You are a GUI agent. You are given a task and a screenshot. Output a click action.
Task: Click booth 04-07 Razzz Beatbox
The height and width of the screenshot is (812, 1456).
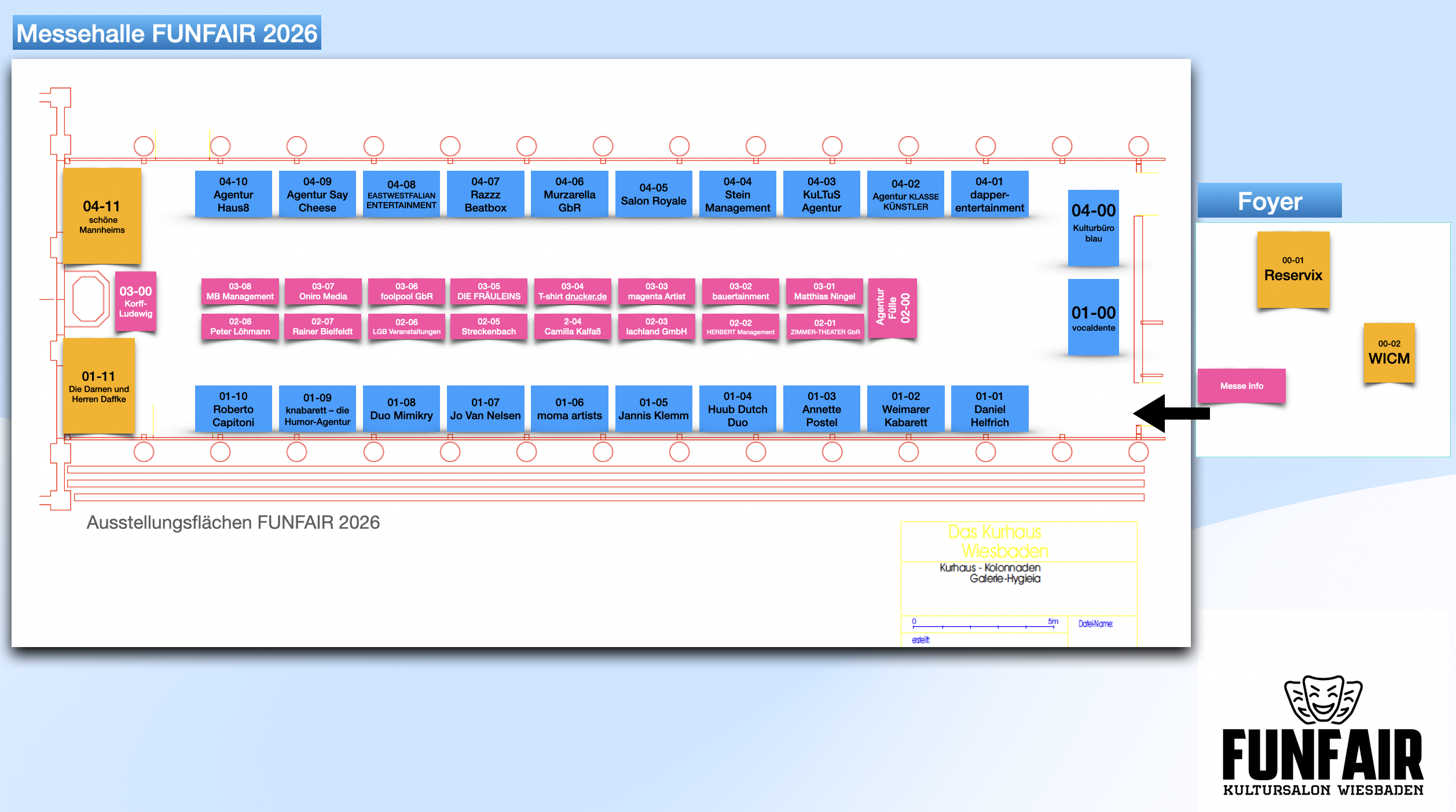(x=485, y=194)
